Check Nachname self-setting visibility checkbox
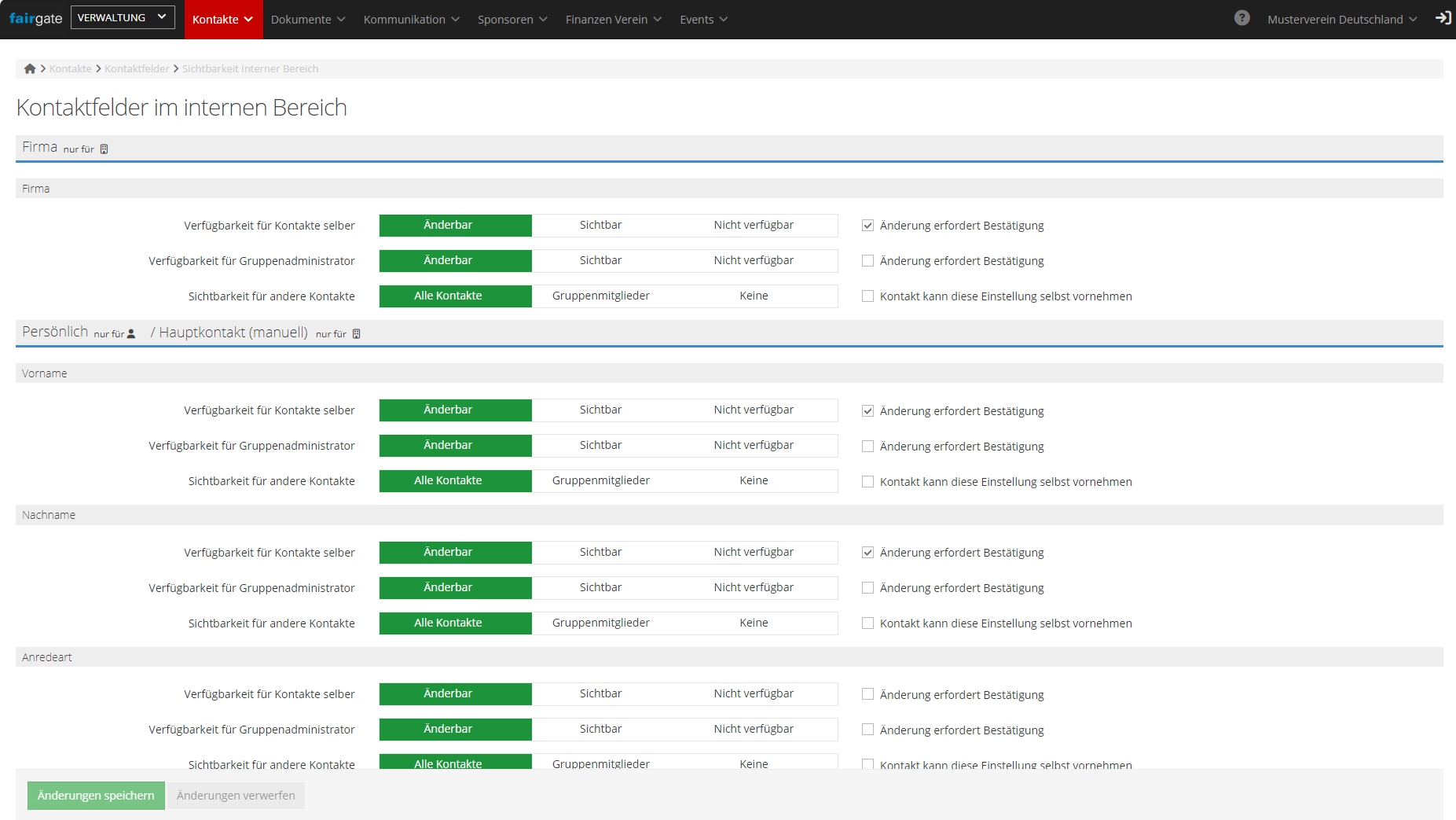Image resolution: width=1456 pixels, height=820 pixels. 867,623
